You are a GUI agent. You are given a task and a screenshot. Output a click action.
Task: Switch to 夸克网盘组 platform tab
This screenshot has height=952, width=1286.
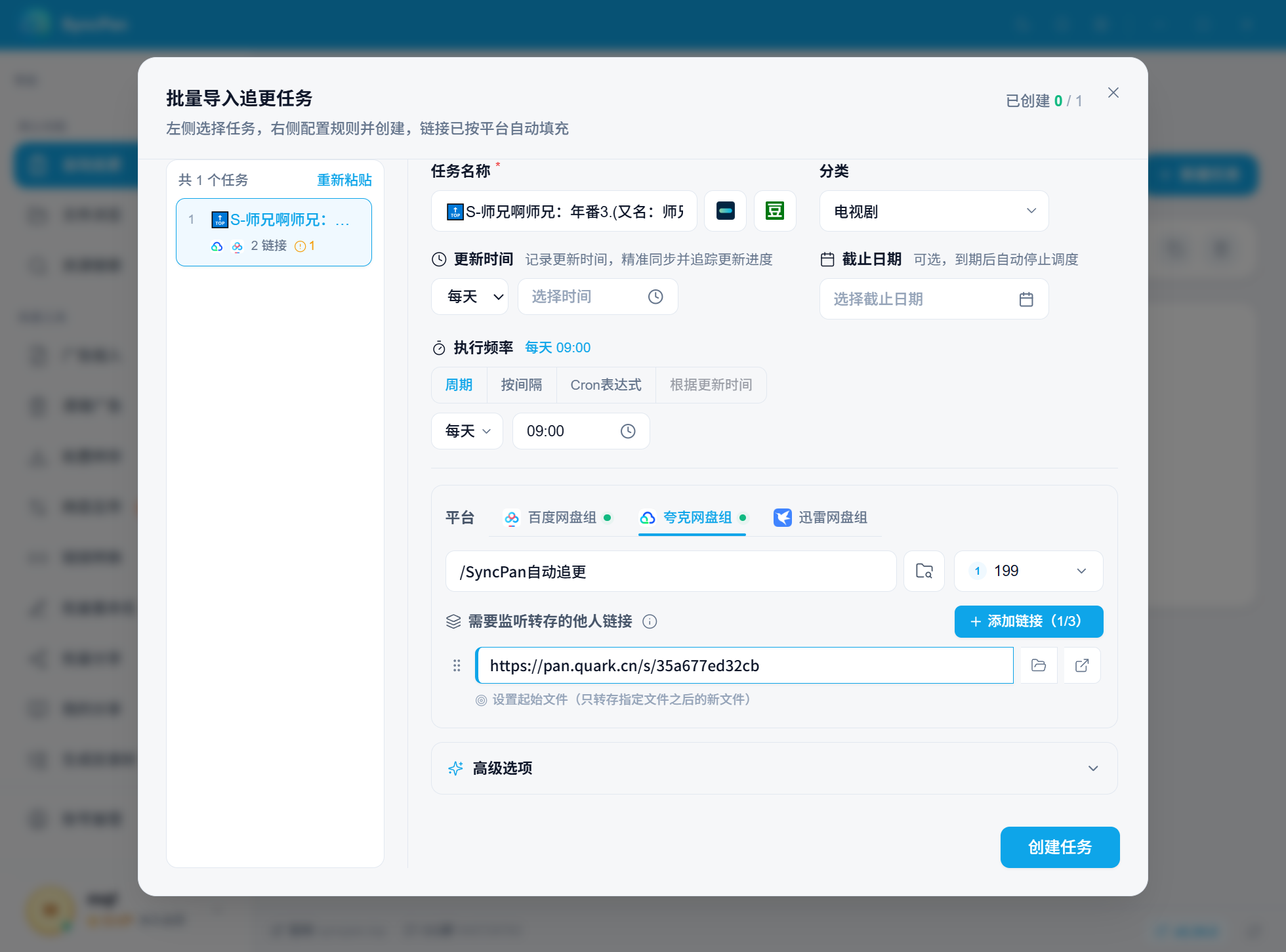pyautogui.click(x=692, y=518)
